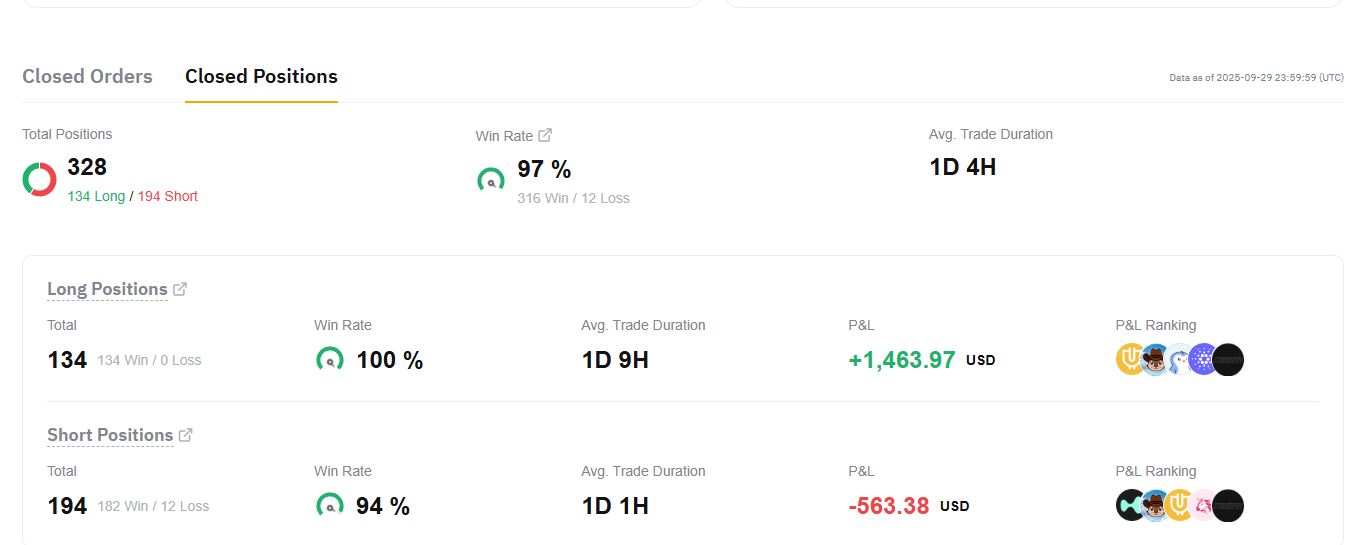Screen dimensions: 1364x545
Task: Click the Long Positions 100% win rate gauge
Action: point(329,360)
